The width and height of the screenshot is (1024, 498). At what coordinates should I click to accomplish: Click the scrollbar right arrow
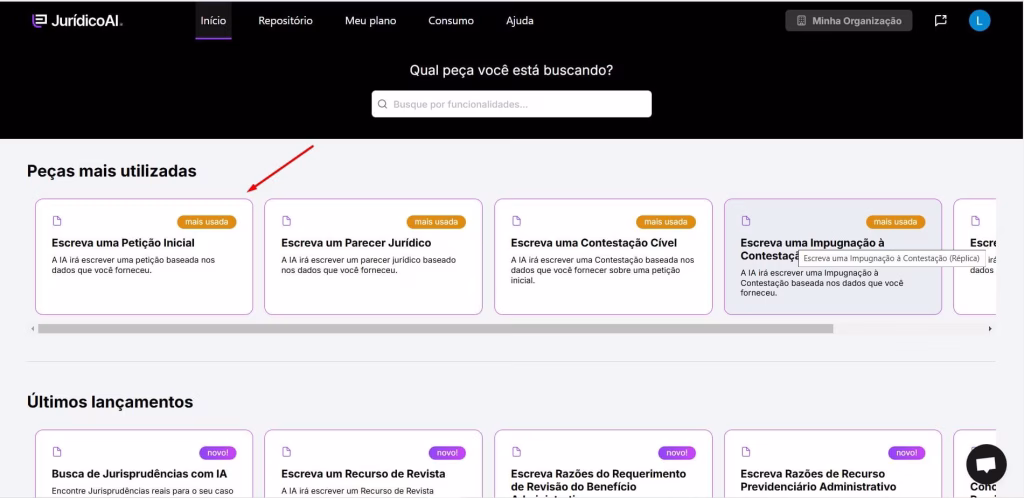(990, 329)
